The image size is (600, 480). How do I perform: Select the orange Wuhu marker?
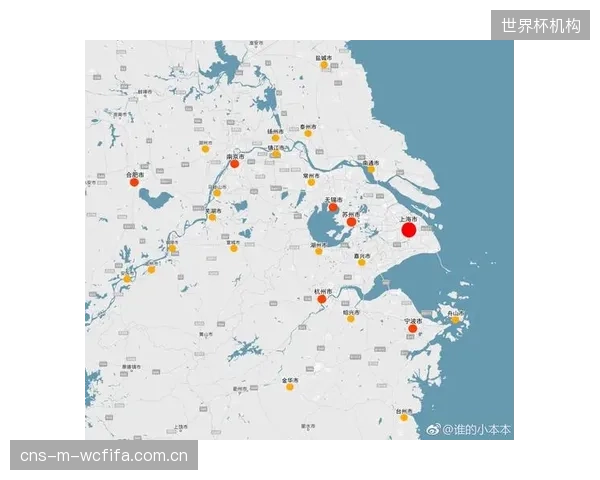pyautogui.click(x=212, y=217)
